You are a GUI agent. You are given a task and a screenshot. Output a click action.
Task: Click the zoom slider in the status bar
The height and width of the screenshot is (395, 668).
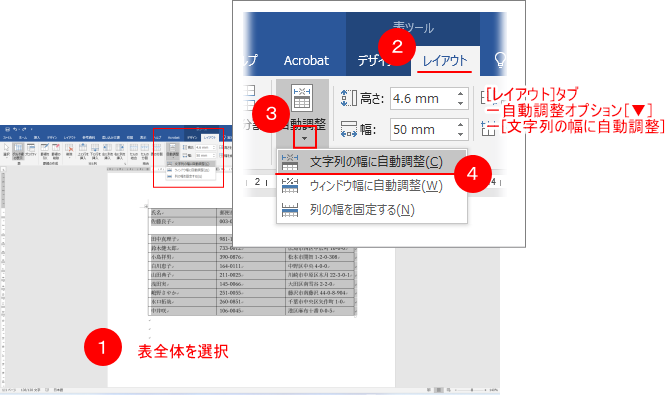[x=470, y=390]
